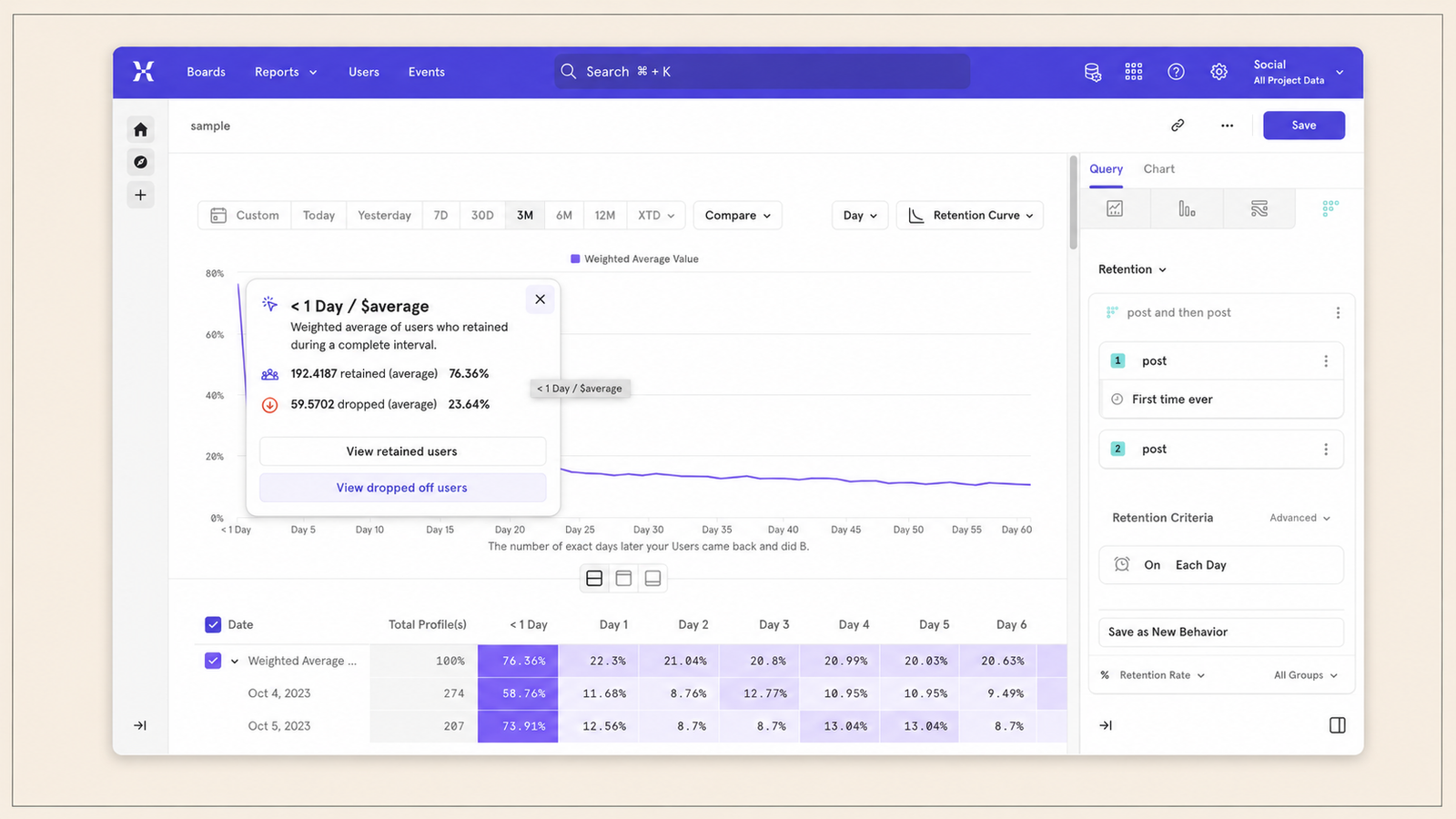Screen dimensions: 1456x819
Task: Open the Retention Curve chart type dropdown
Action: pyautogui.click(x=970, y=216)
